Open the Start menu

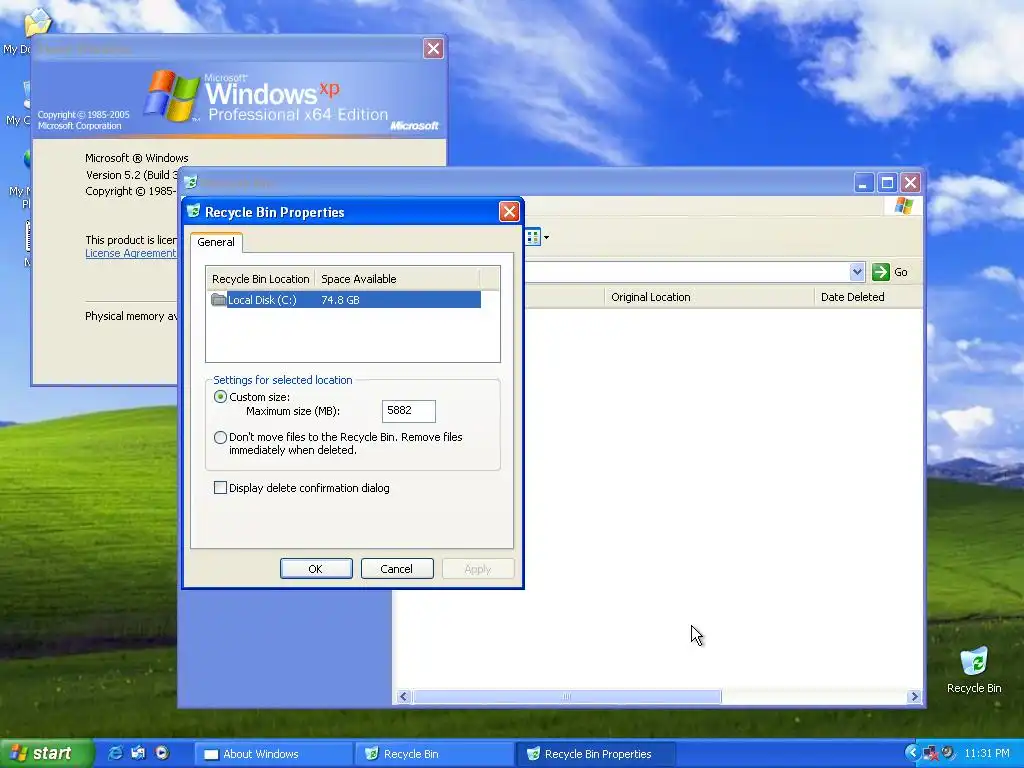[46, 754]
